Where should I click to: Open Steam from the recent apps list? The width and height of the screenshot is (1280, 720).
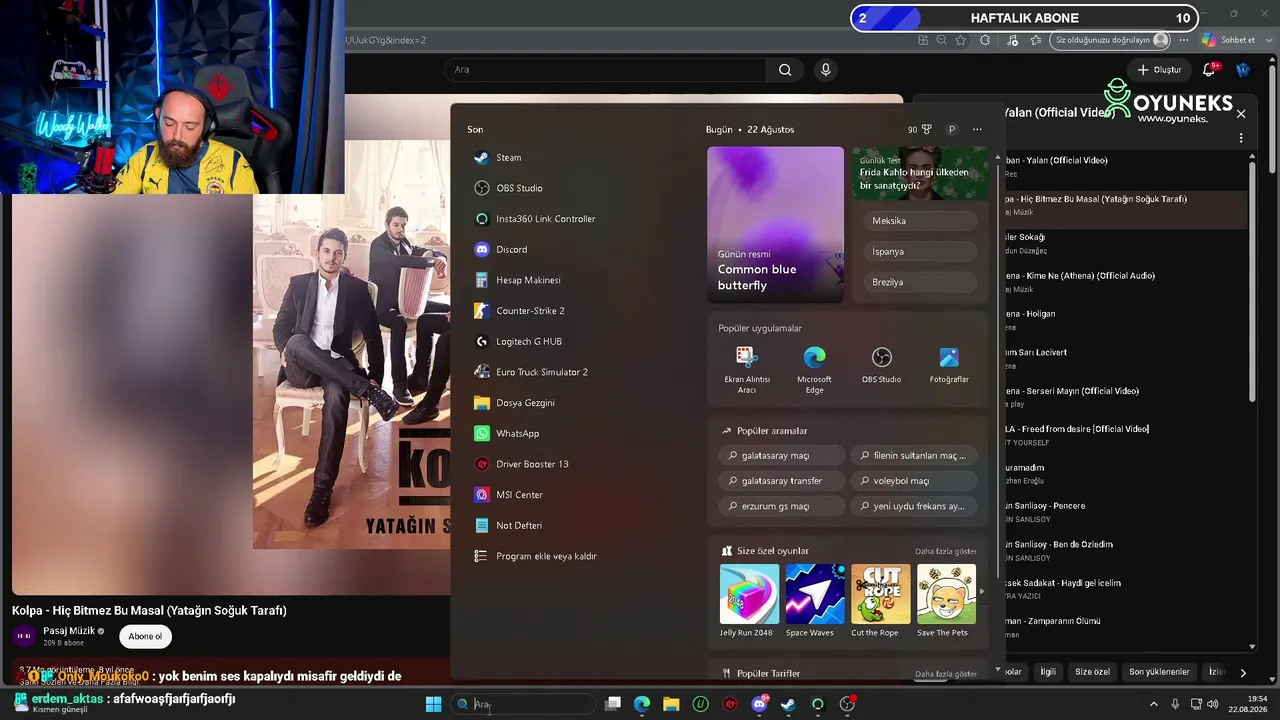(578, 158)
